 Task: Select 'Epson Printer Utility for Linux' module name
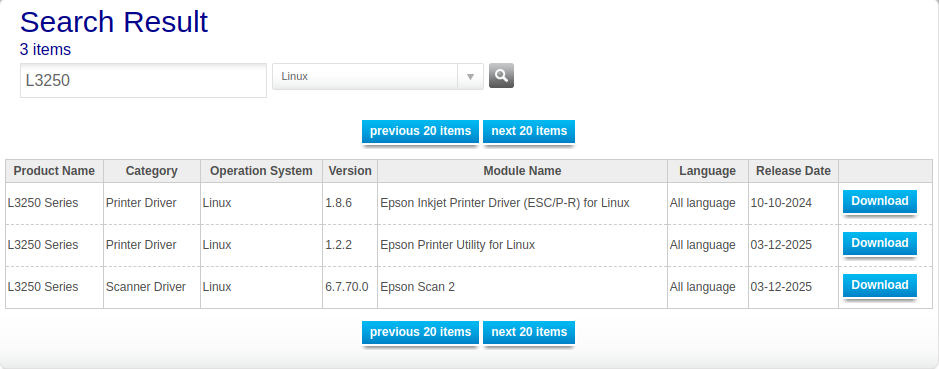(458, 245)
